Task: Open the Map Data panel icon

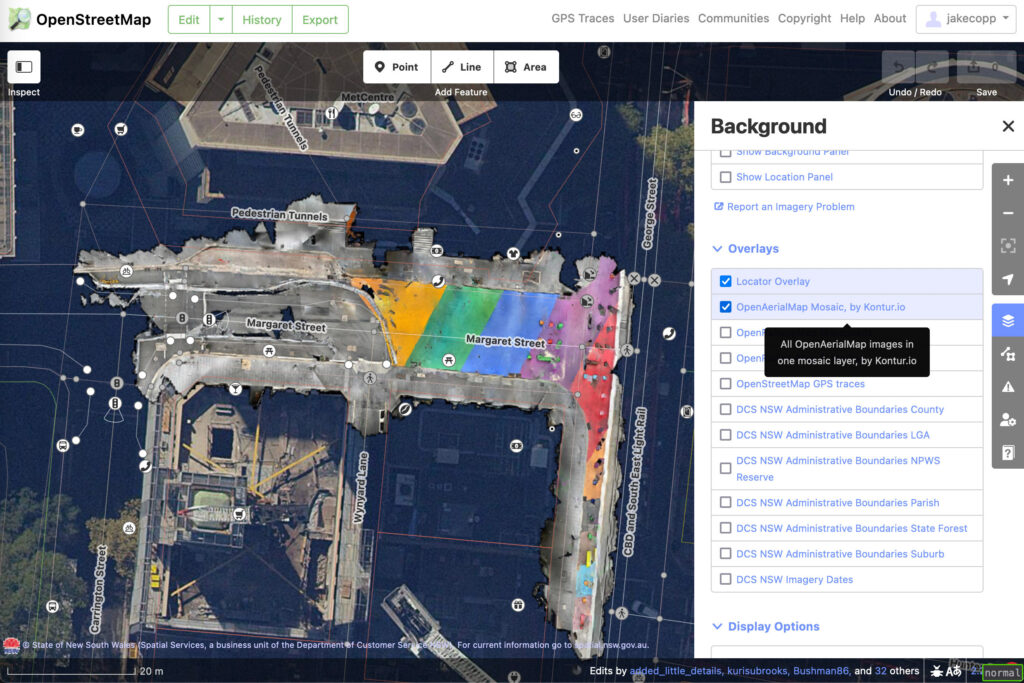Action: pyautogui.click(x=1008, y=354)
